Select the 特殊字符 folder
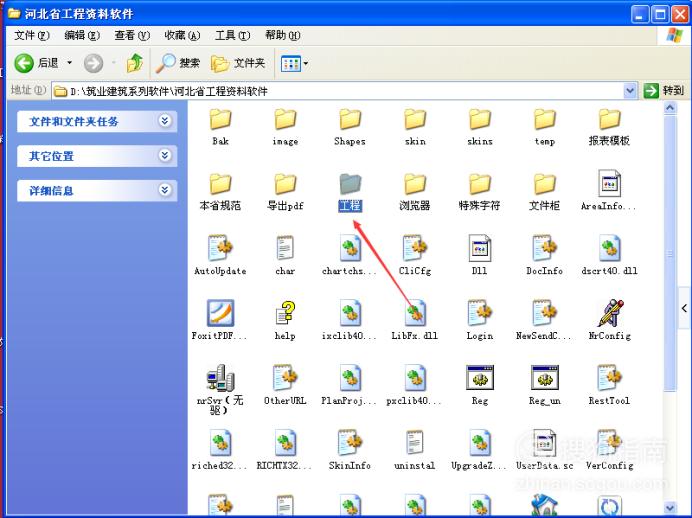This screenshot has height=518, width=692. [480, 191]
